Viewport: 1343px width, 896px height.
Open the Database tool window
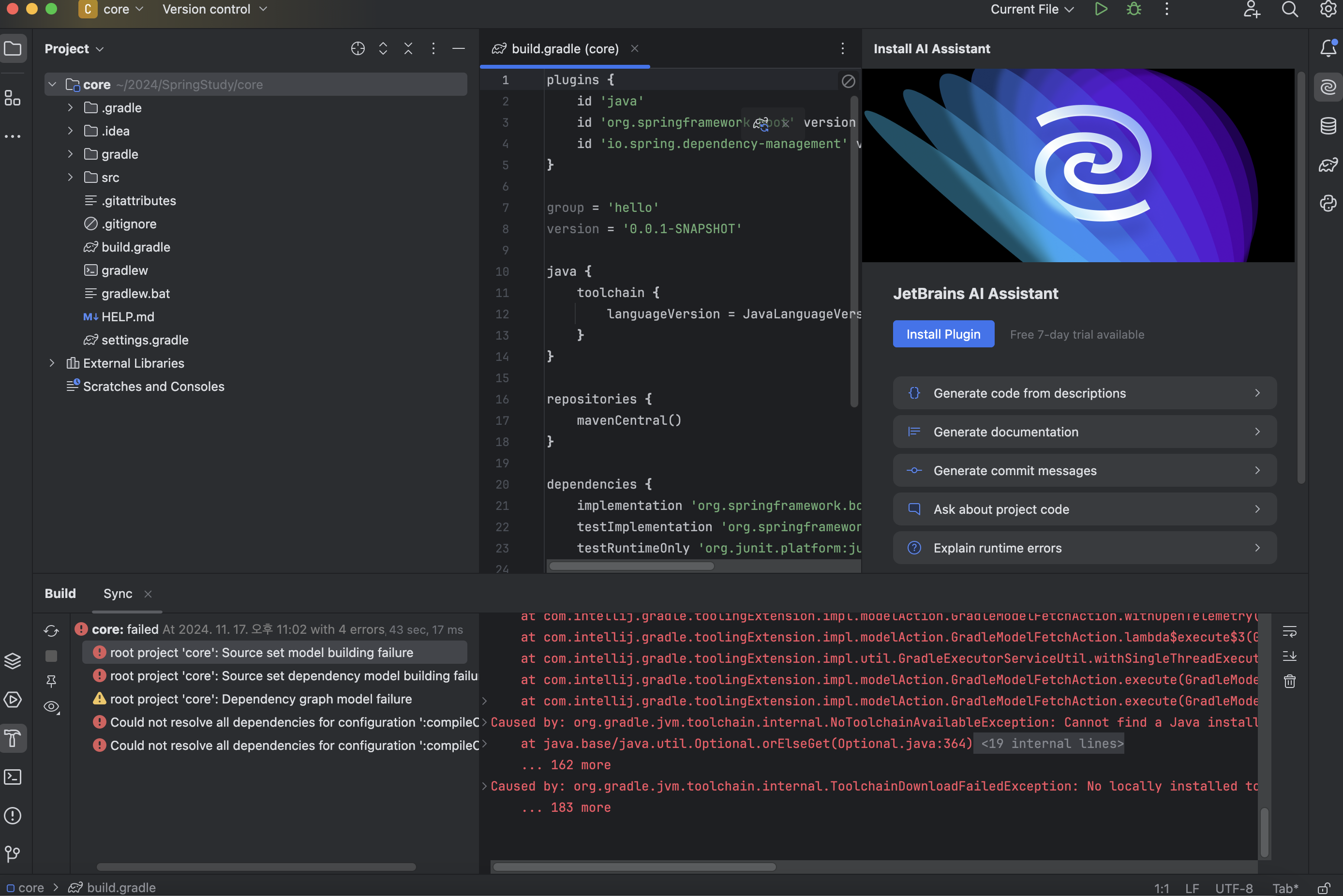pyautogui.click(x=1328, y=126)
